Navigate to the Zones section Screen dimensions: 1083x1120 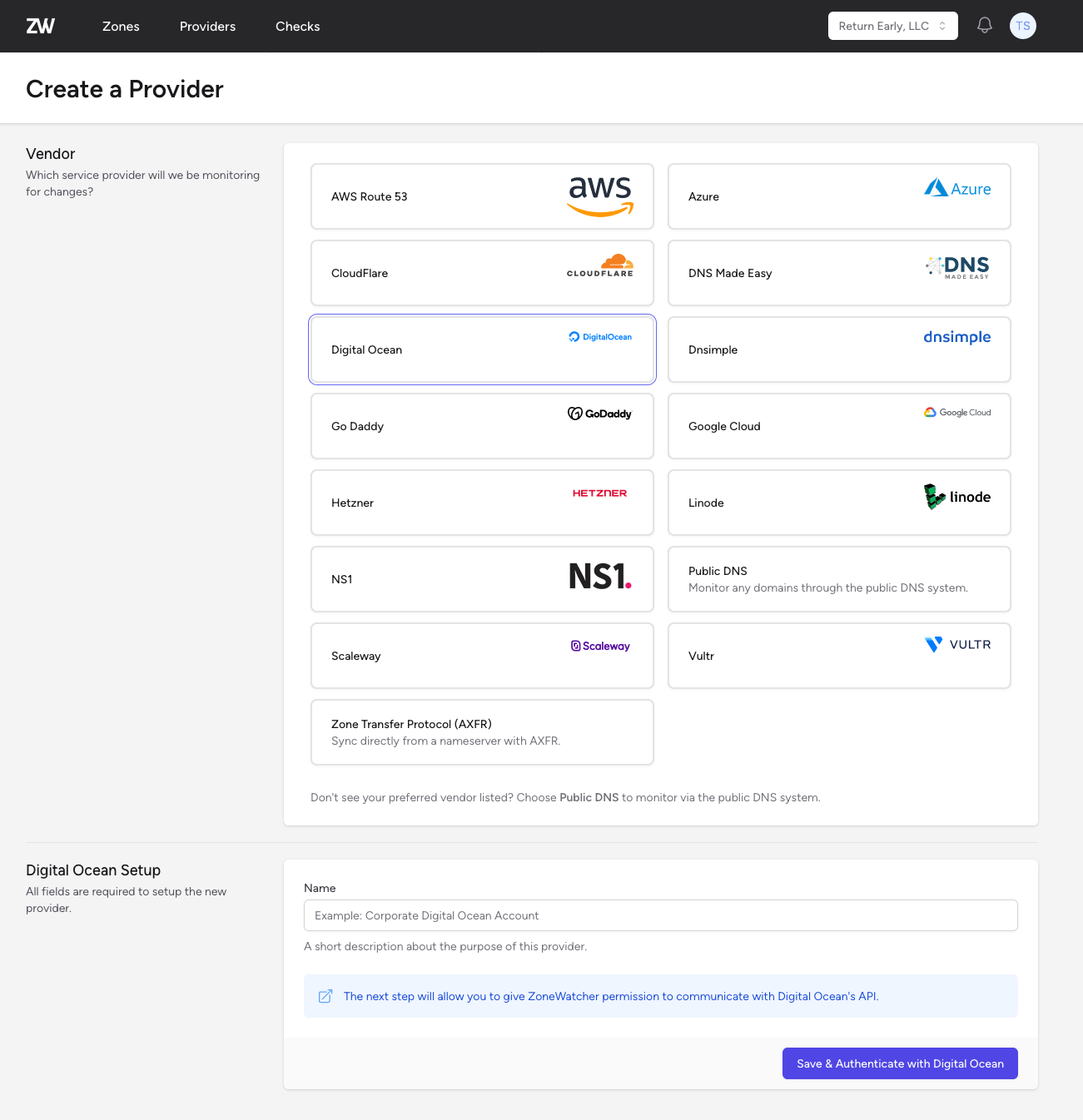[121, 26]
